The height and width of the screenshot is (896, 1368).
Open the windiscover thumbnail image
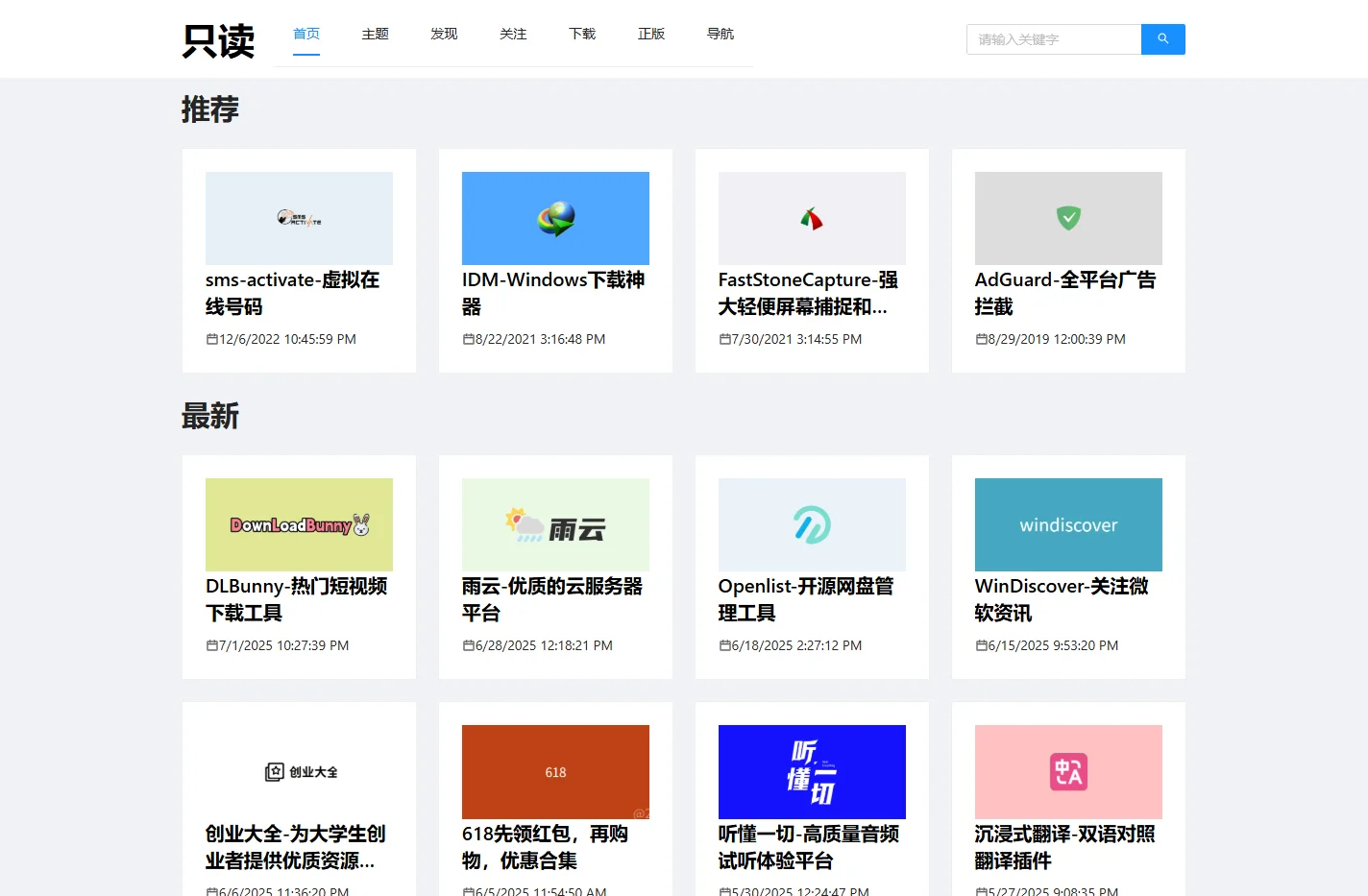1068,524
